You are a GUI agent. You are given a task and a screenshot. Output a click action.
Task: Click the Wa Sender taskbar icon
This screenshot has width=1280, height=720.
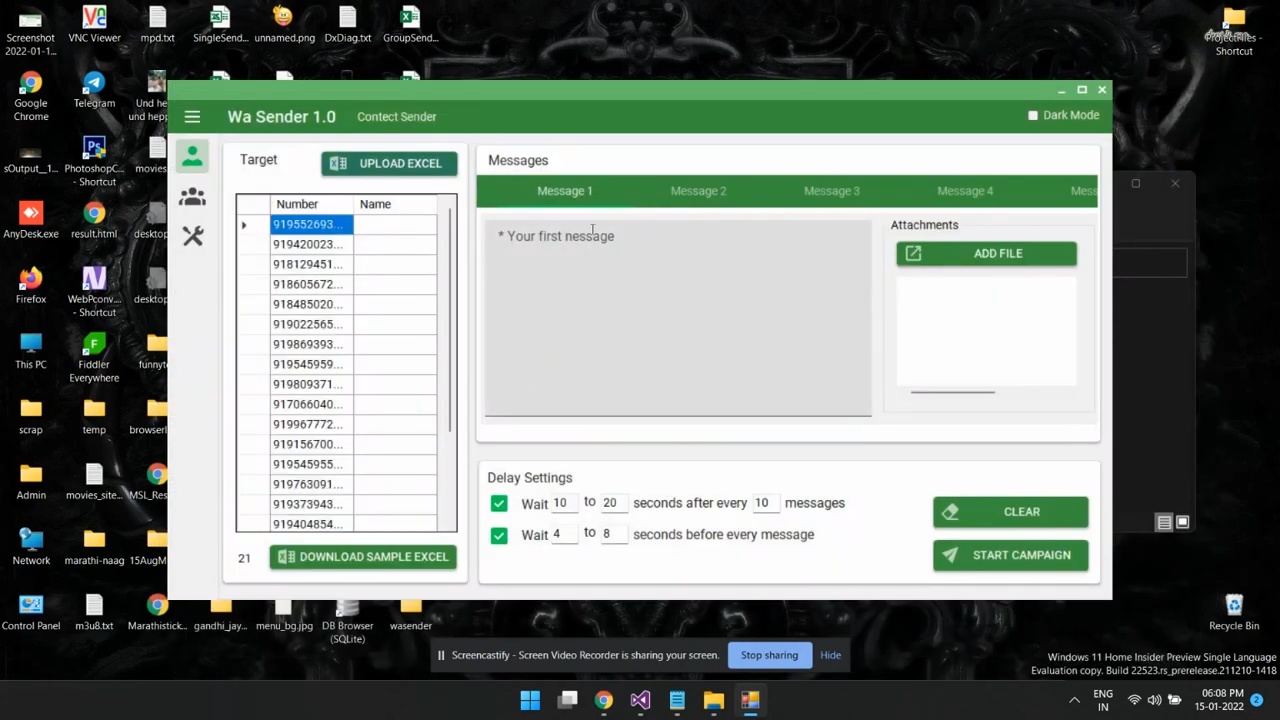(750, 700)
